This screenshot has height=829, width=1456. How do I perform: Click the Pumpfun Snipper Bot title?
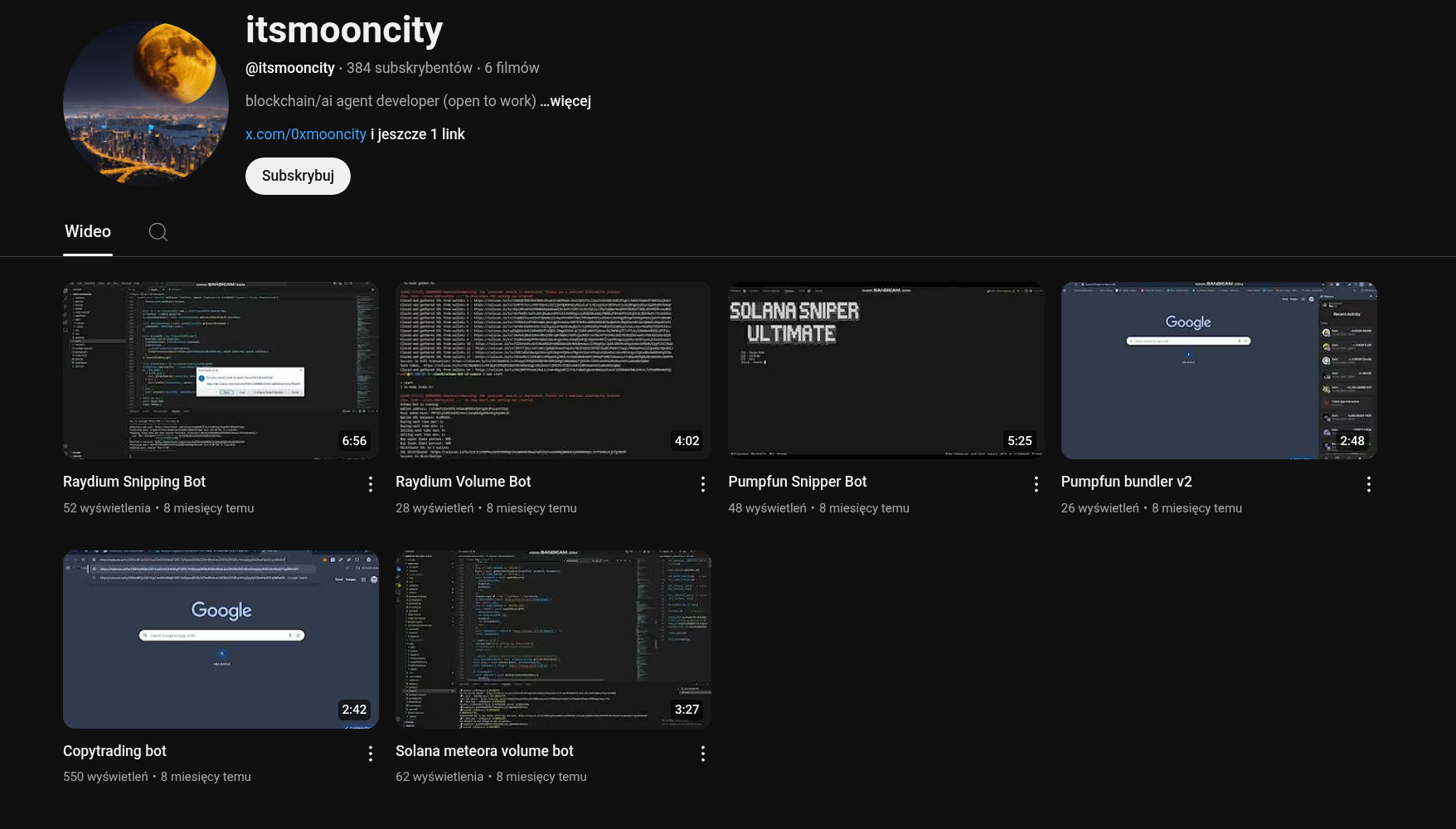797,482
